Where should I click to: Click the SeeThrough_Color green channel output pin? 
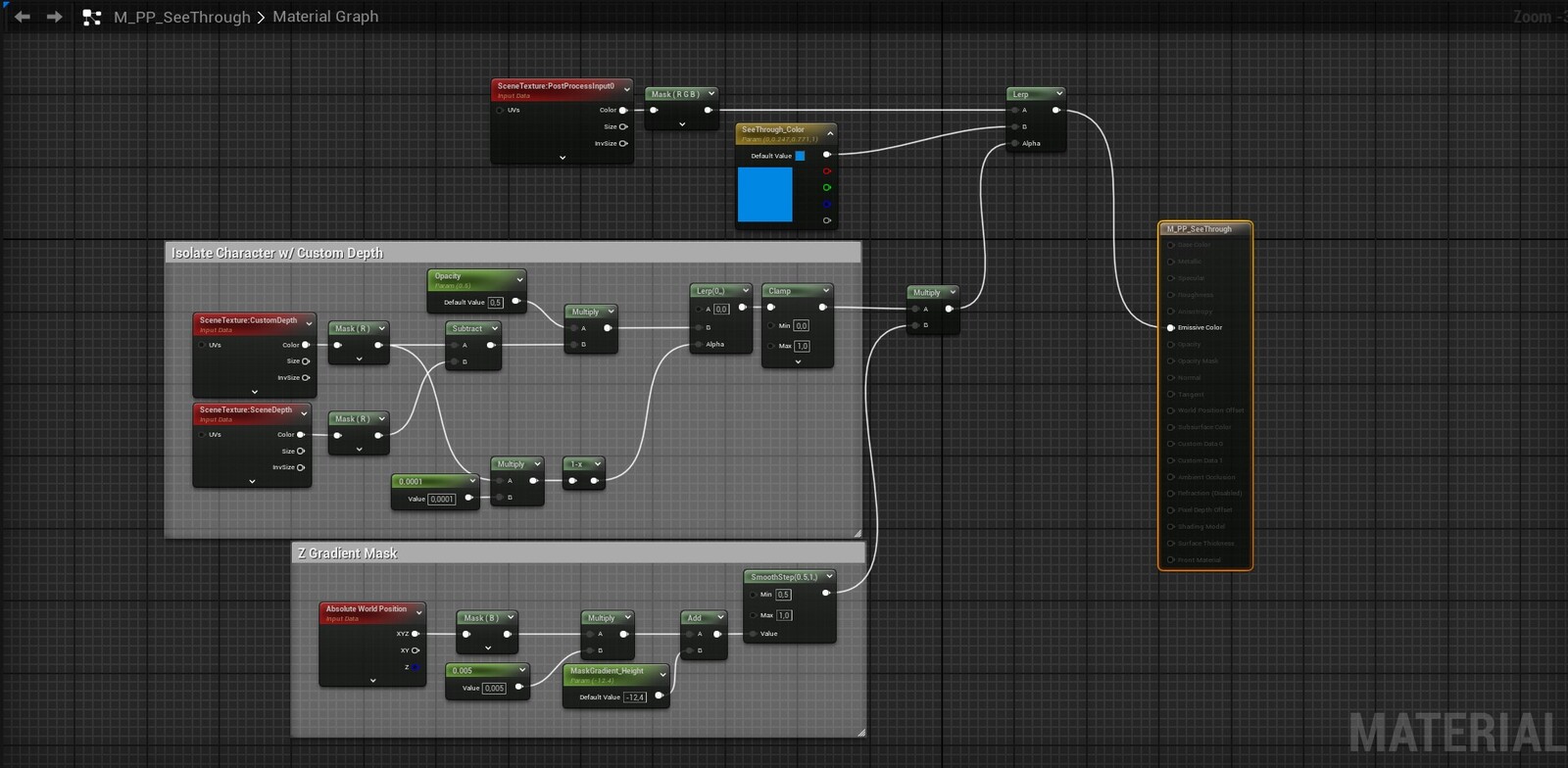pos(826,188)
